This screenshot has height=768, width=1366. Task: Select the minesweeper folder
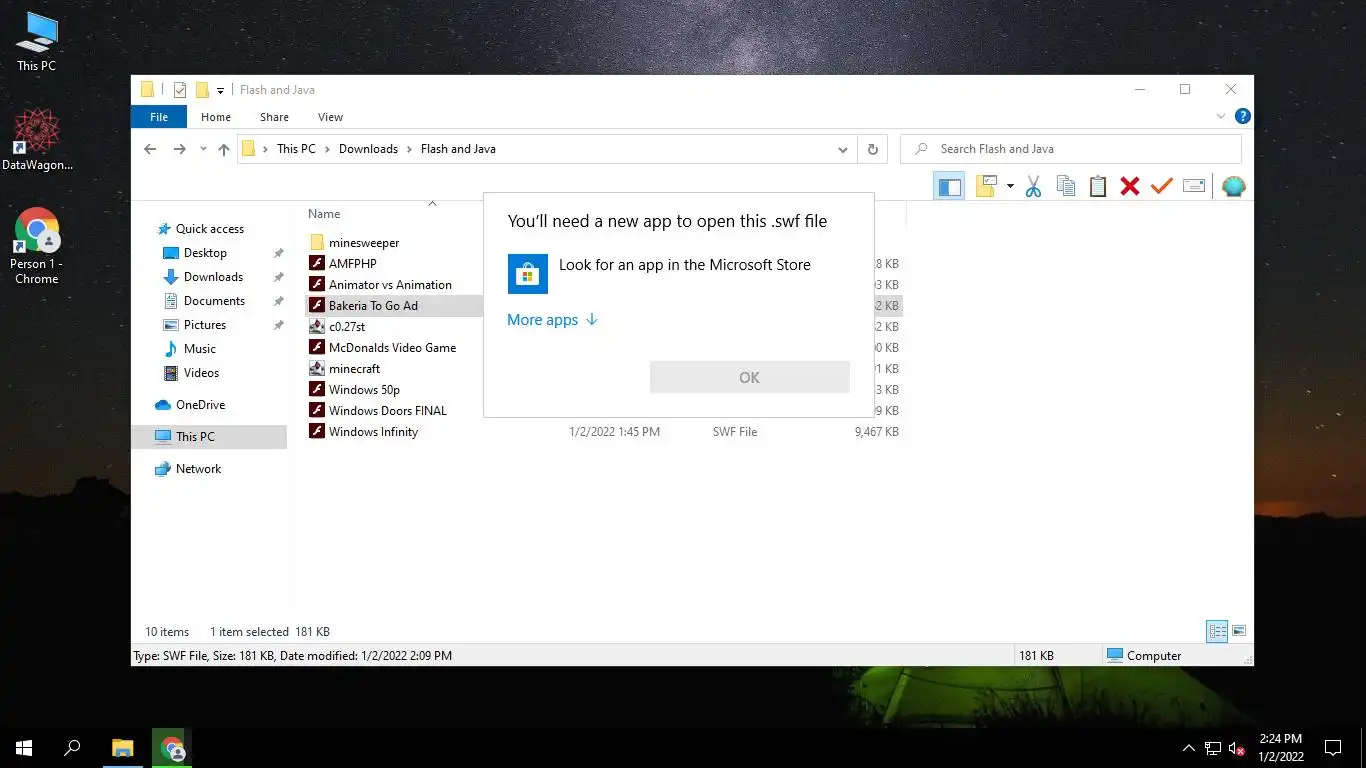coord(364,243)
